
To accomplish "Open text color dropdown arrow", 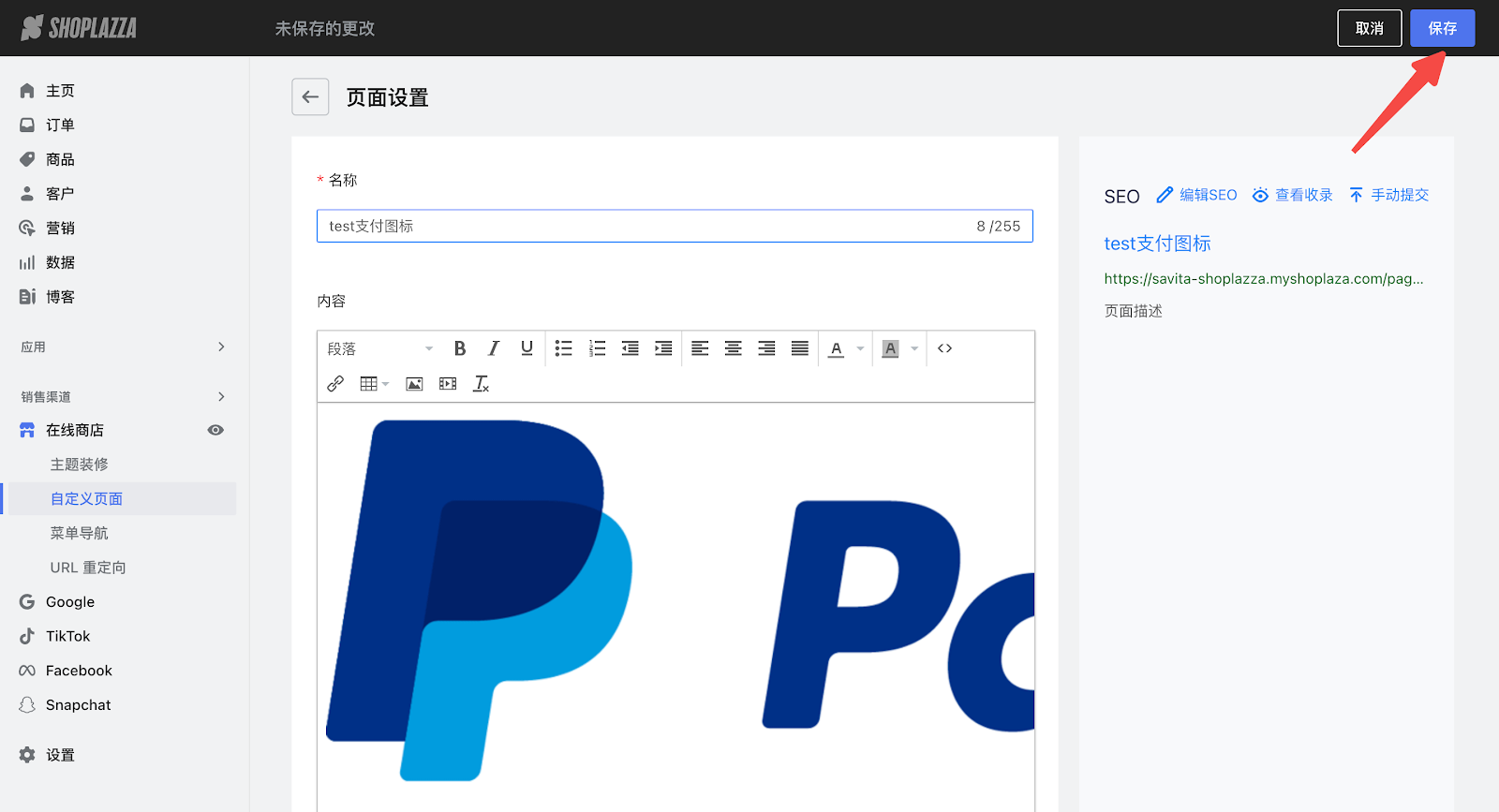I will pyautogui.click(x=860, y=348).
